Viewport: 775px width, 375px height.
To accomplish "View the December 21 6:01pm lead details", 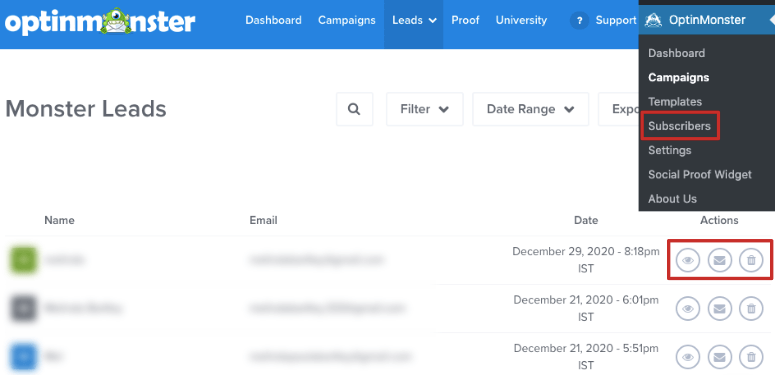I will point(688,309).
